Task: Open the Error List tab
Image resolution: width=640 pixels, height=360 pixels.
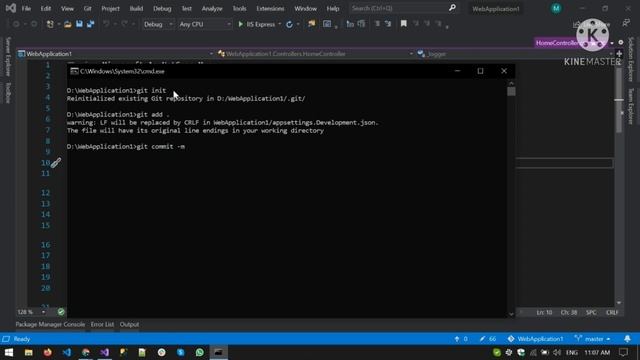Action: [x=102, y=324]
